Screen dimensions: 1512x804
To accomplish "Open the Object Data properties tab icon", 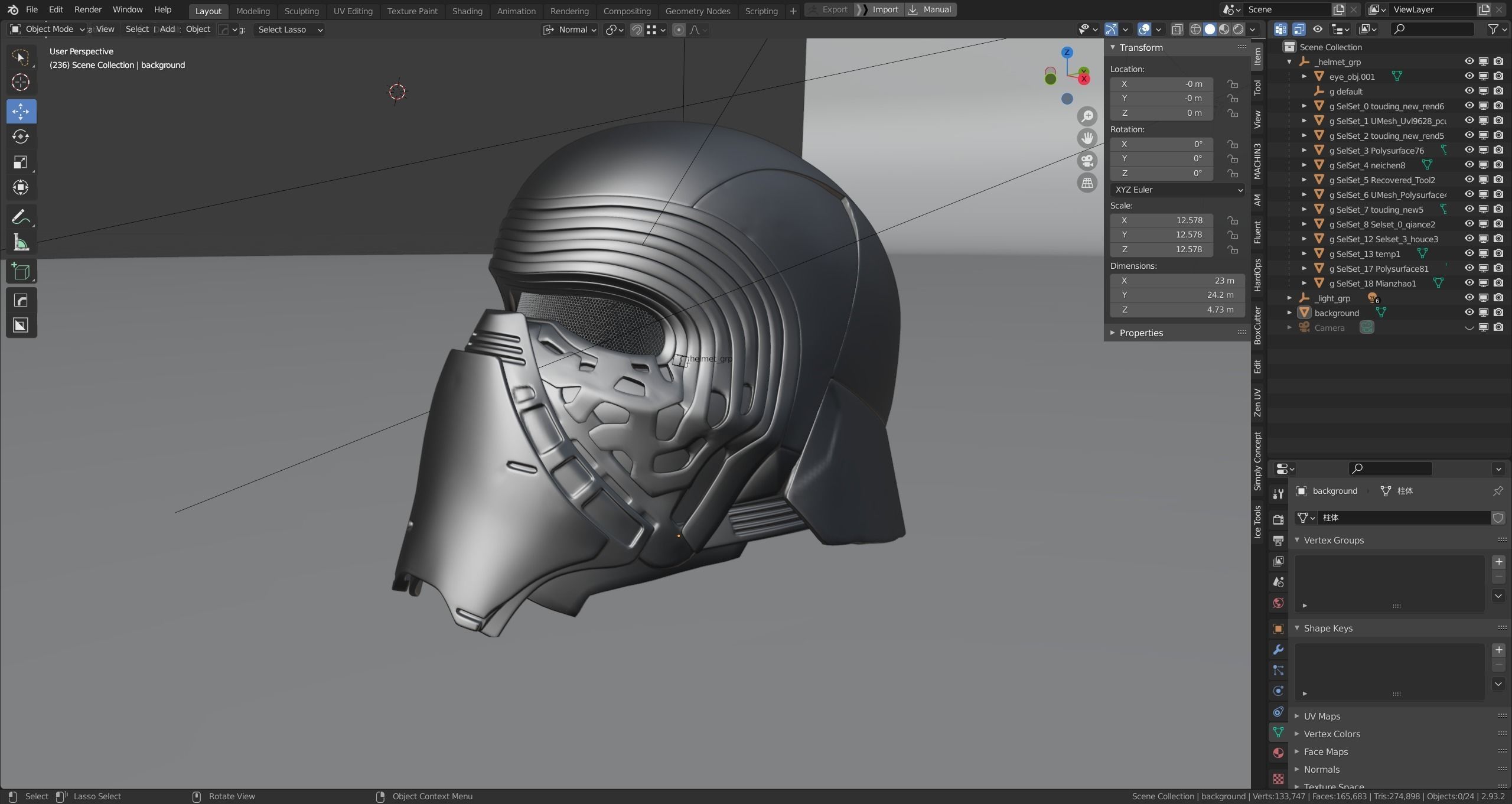I will point(1278,732).
